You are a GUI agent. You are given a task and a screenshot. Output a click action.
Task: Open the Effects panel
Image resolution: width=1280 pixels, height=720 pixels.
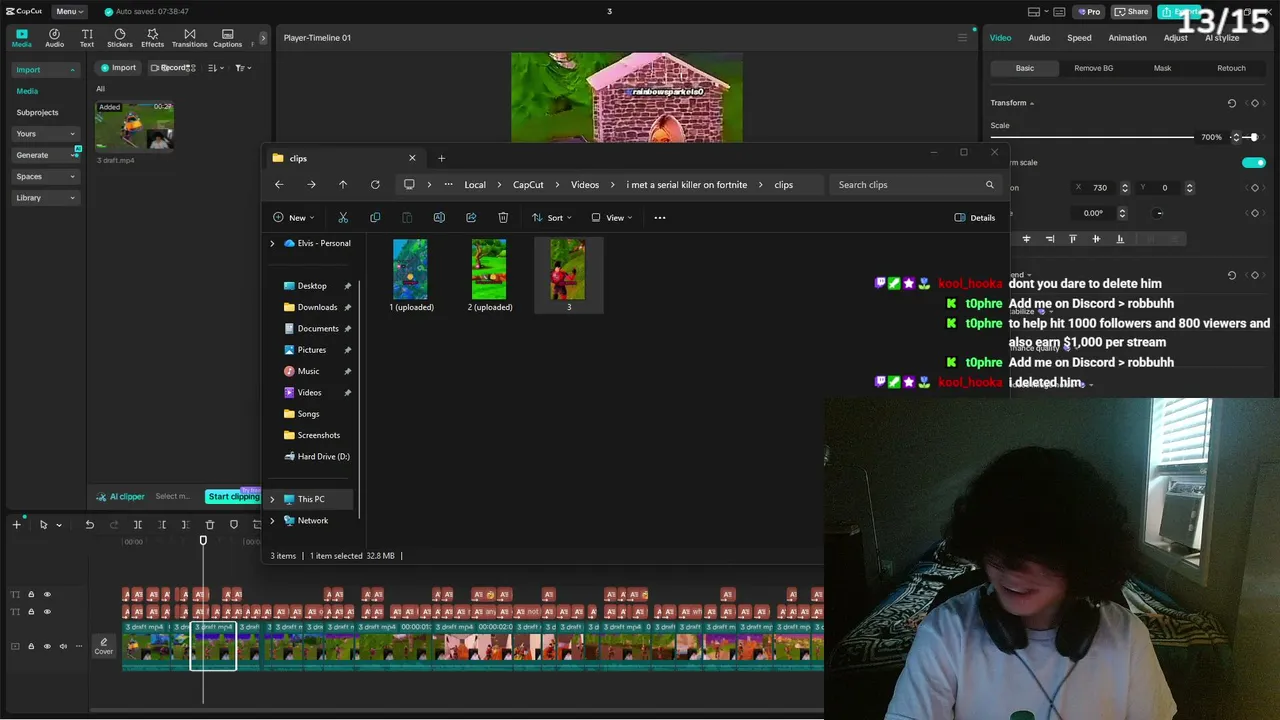coord(152,38)
